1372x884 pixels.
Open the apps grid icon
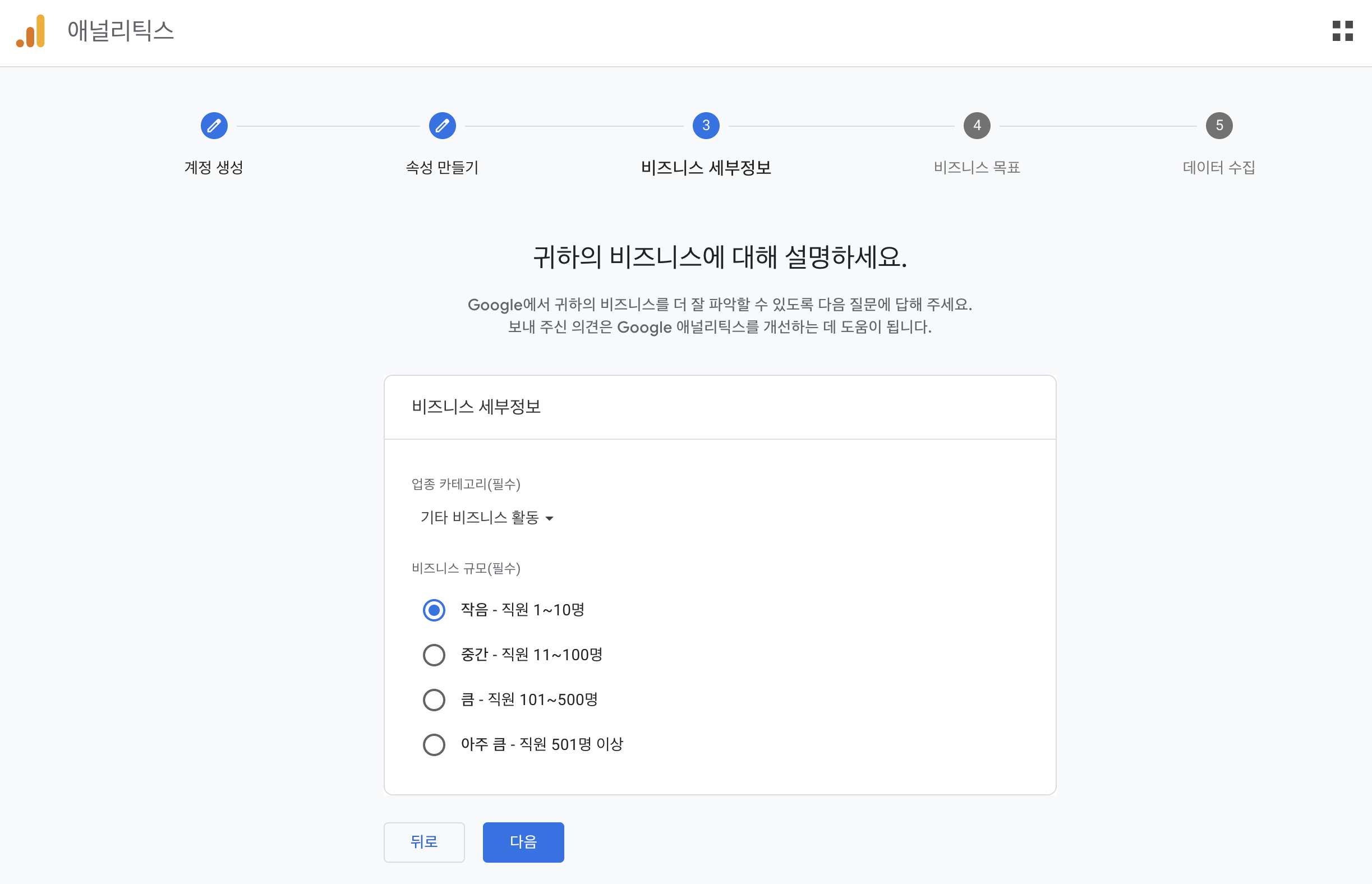click(x=1342, y=31)
